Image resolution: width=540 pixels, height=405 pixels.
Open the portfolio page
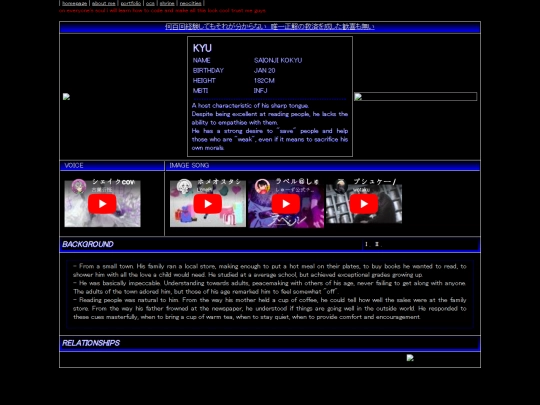point(131,3)
